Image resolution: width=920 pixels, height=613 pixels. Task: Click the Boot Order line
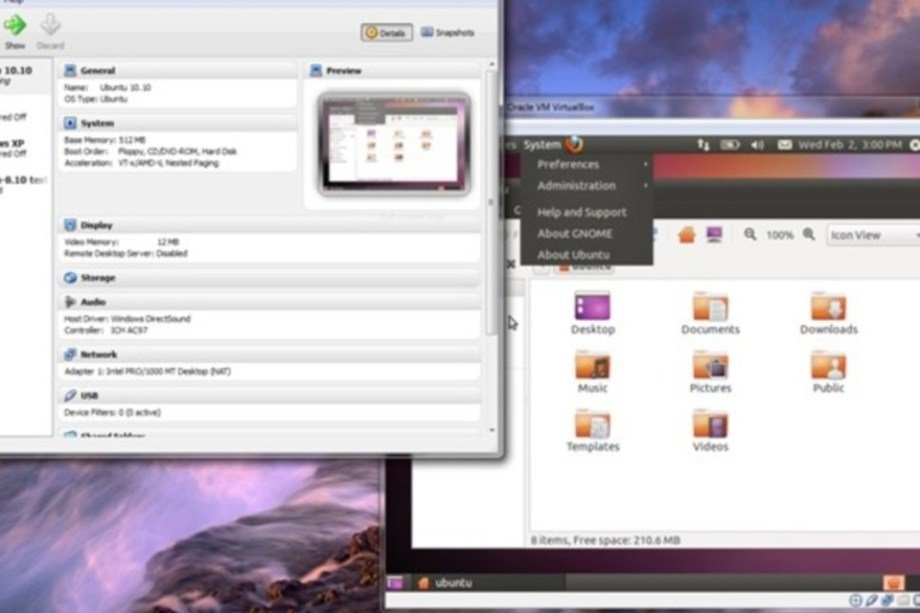click(x=150, y=151)
